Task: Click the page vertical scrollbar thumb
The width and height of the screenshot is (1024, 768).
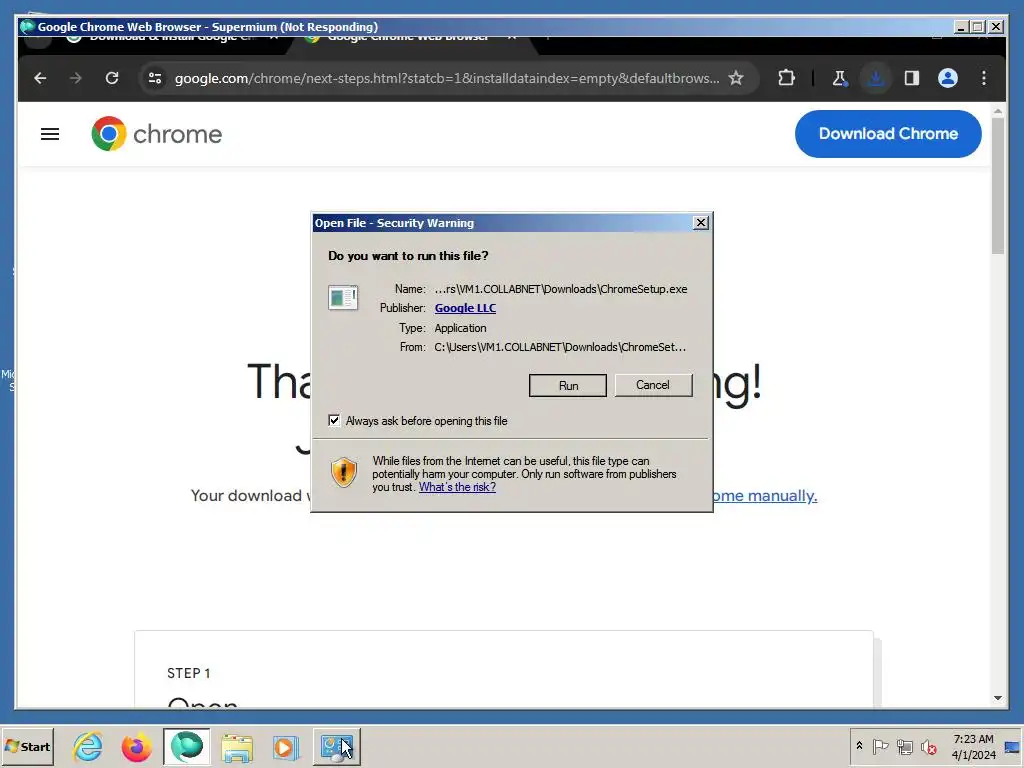Action: point(997,186)
